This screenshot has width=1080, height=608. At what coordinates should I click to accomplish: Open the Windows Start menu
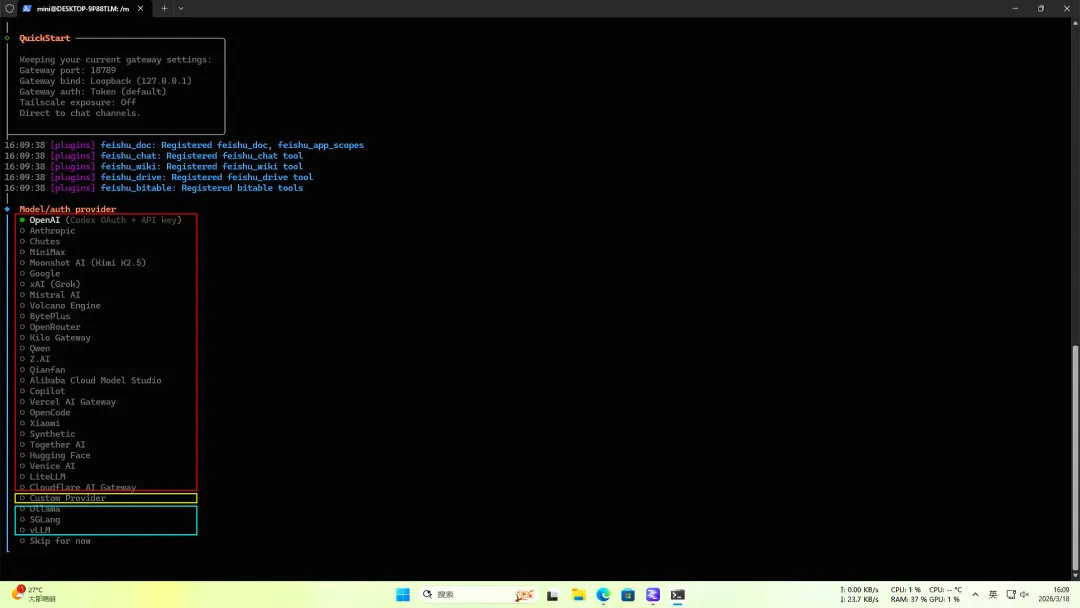coord(403,594)
